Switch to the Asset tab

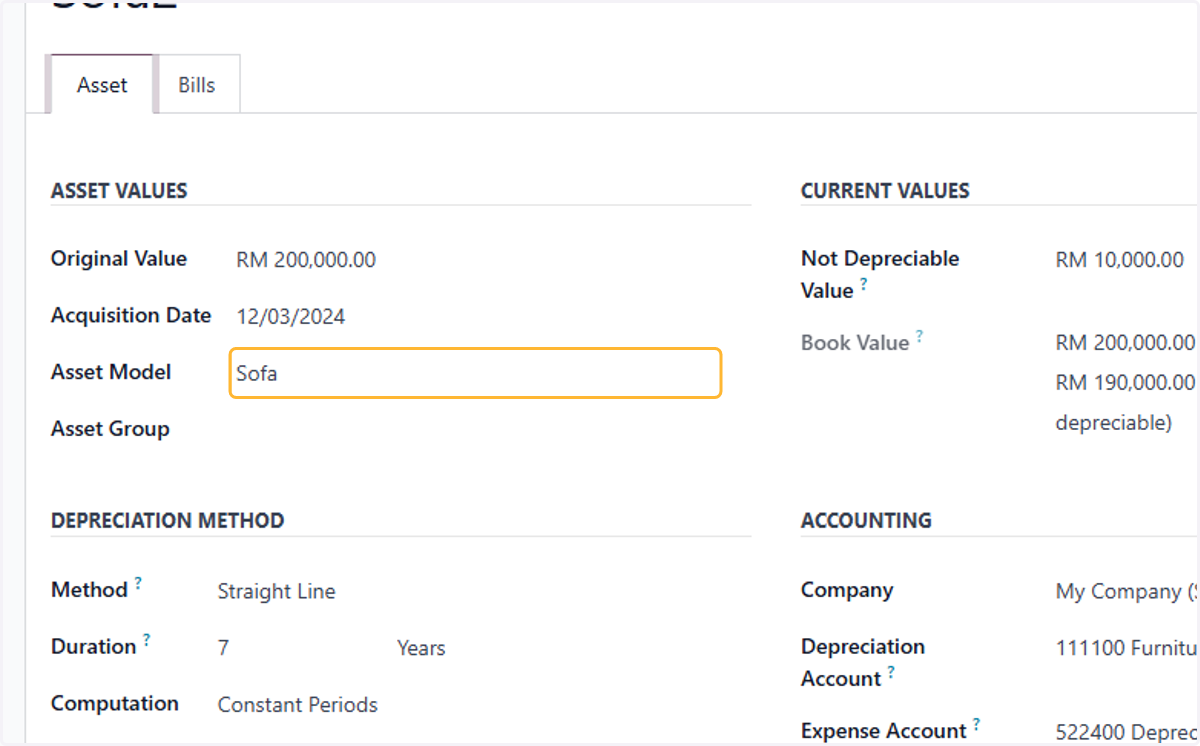pos(102,85)
